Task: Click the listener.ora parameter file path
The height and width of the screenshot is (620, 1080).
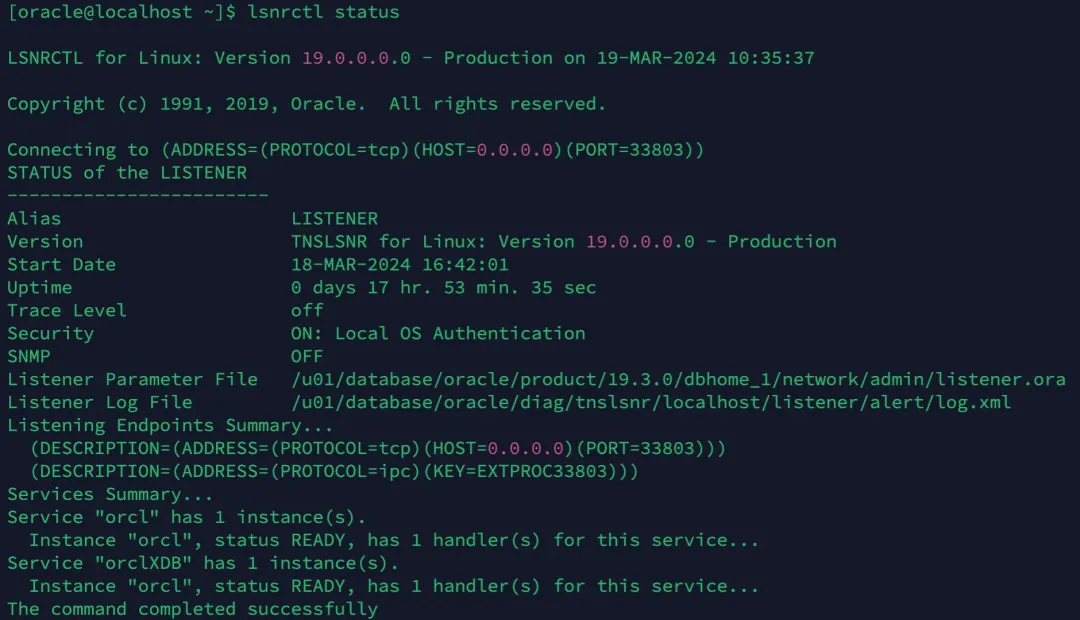Action: point(678,380)
